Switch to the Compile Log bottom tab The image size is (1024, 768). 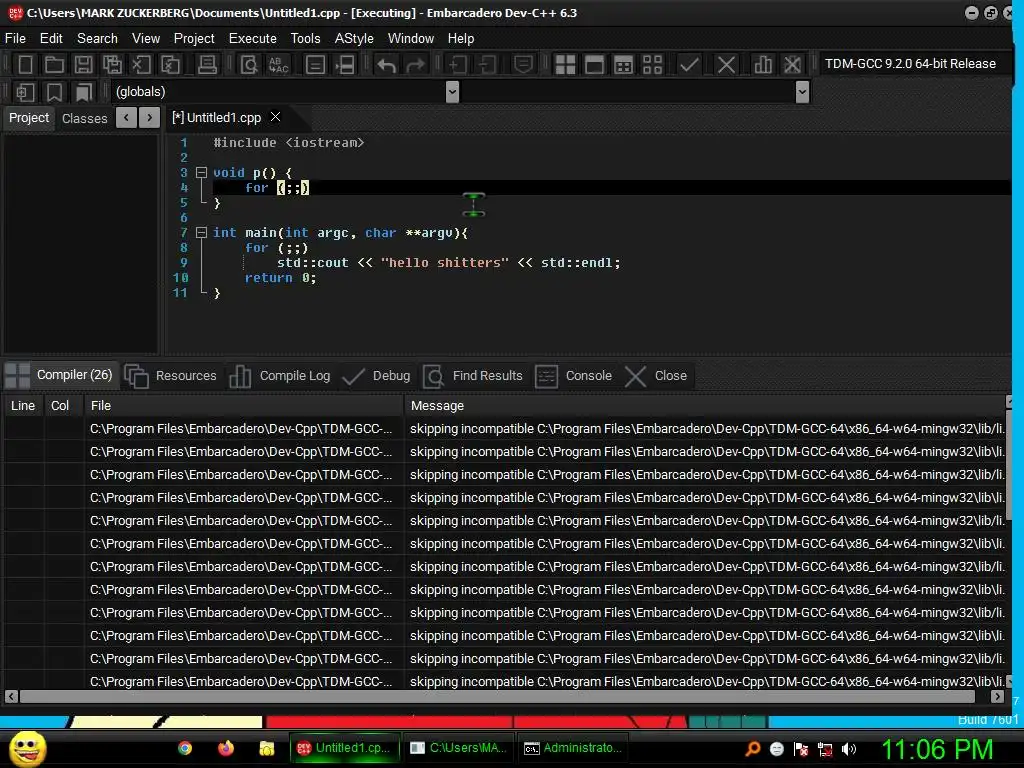[280, 376]
